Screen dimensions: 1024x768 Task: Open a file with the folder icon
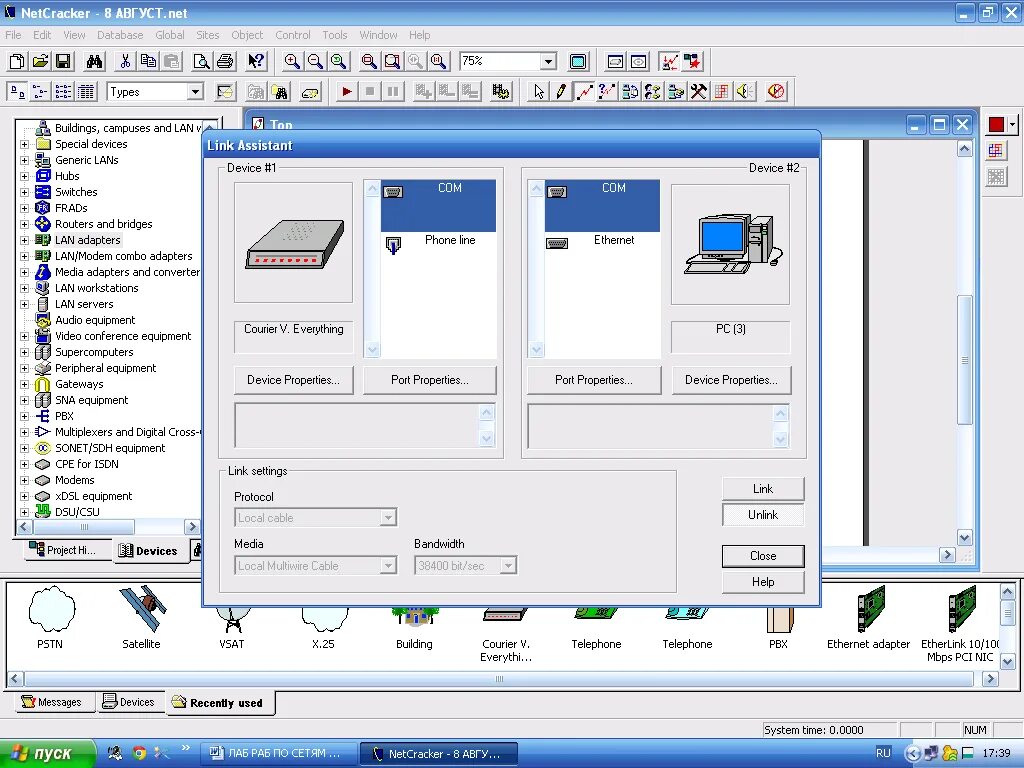click(40, 61)
